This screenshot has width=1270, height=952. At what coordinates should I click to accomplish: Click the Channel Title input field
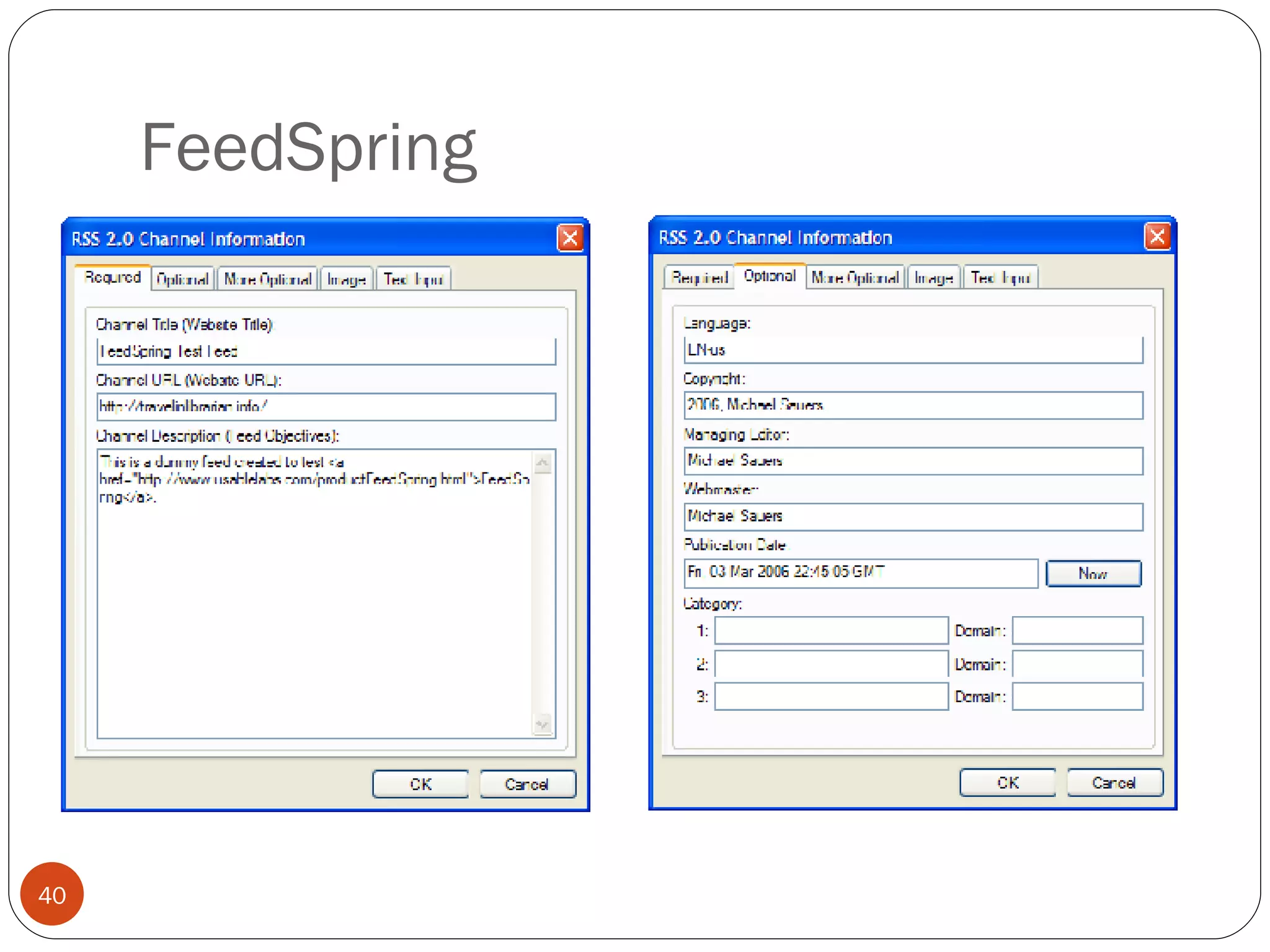(x=326, y=351)
